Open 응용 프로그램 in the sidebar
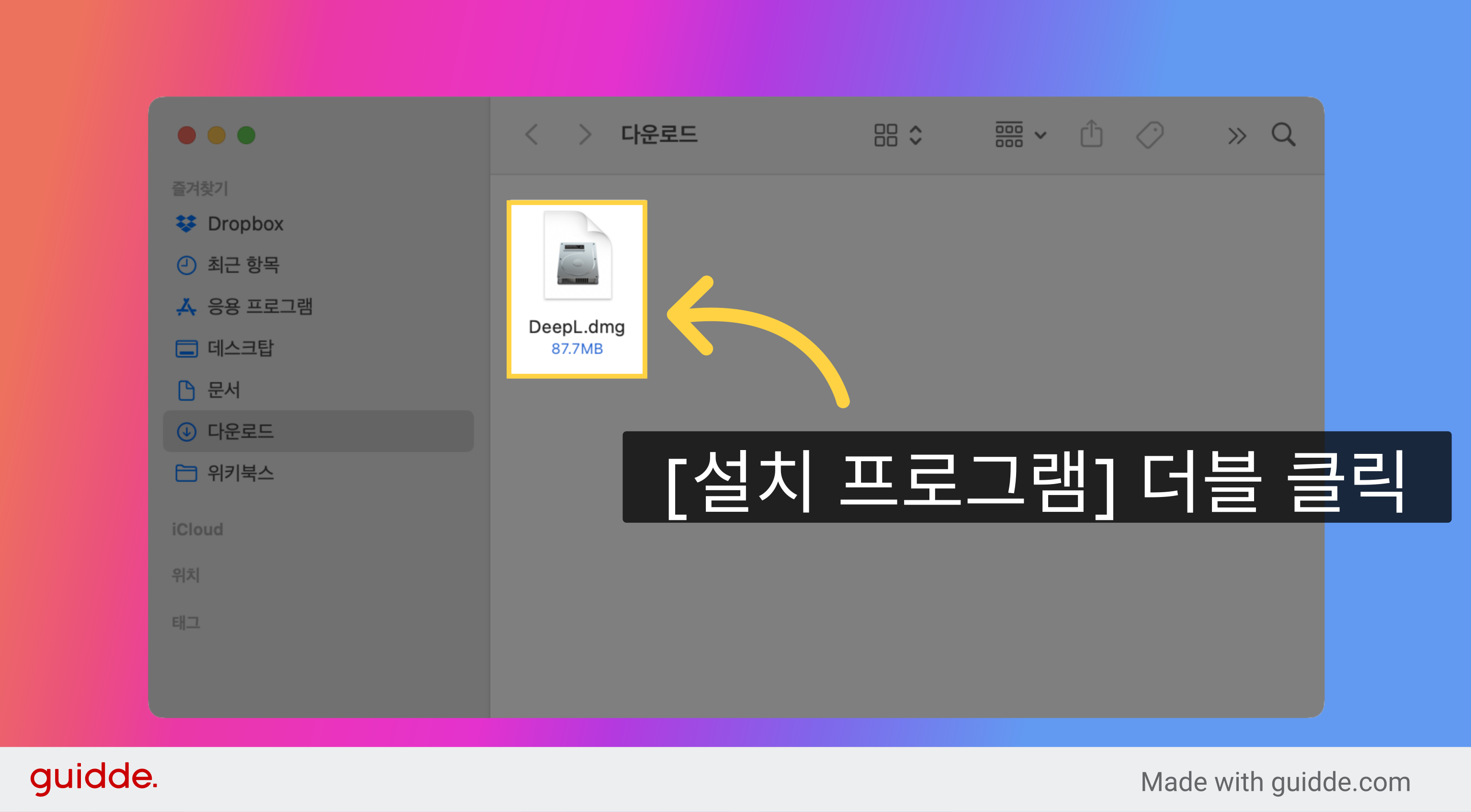 318,306
